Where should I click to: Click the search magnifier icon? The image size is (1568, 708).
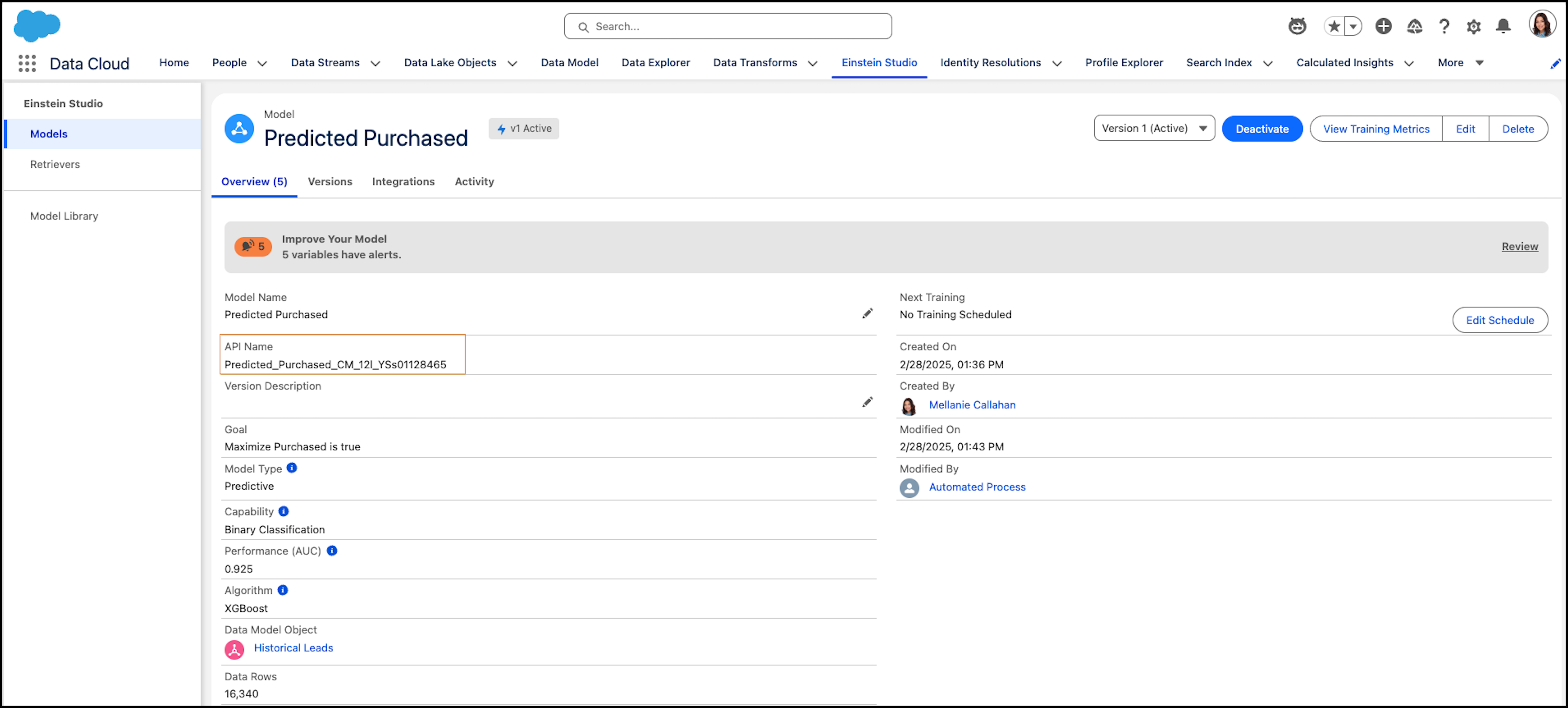[583, 27]
